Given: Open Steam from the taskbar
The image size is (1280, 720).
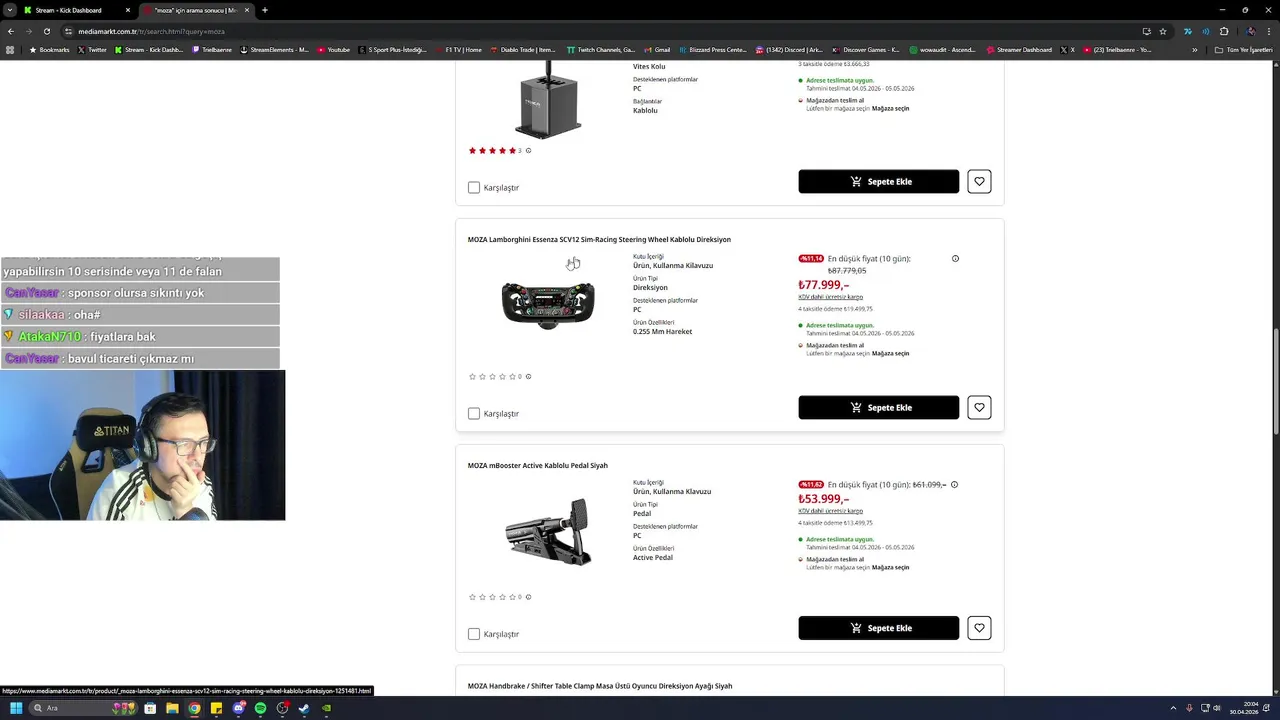Looking at the screenshot, I should click(x=304, y=708).
